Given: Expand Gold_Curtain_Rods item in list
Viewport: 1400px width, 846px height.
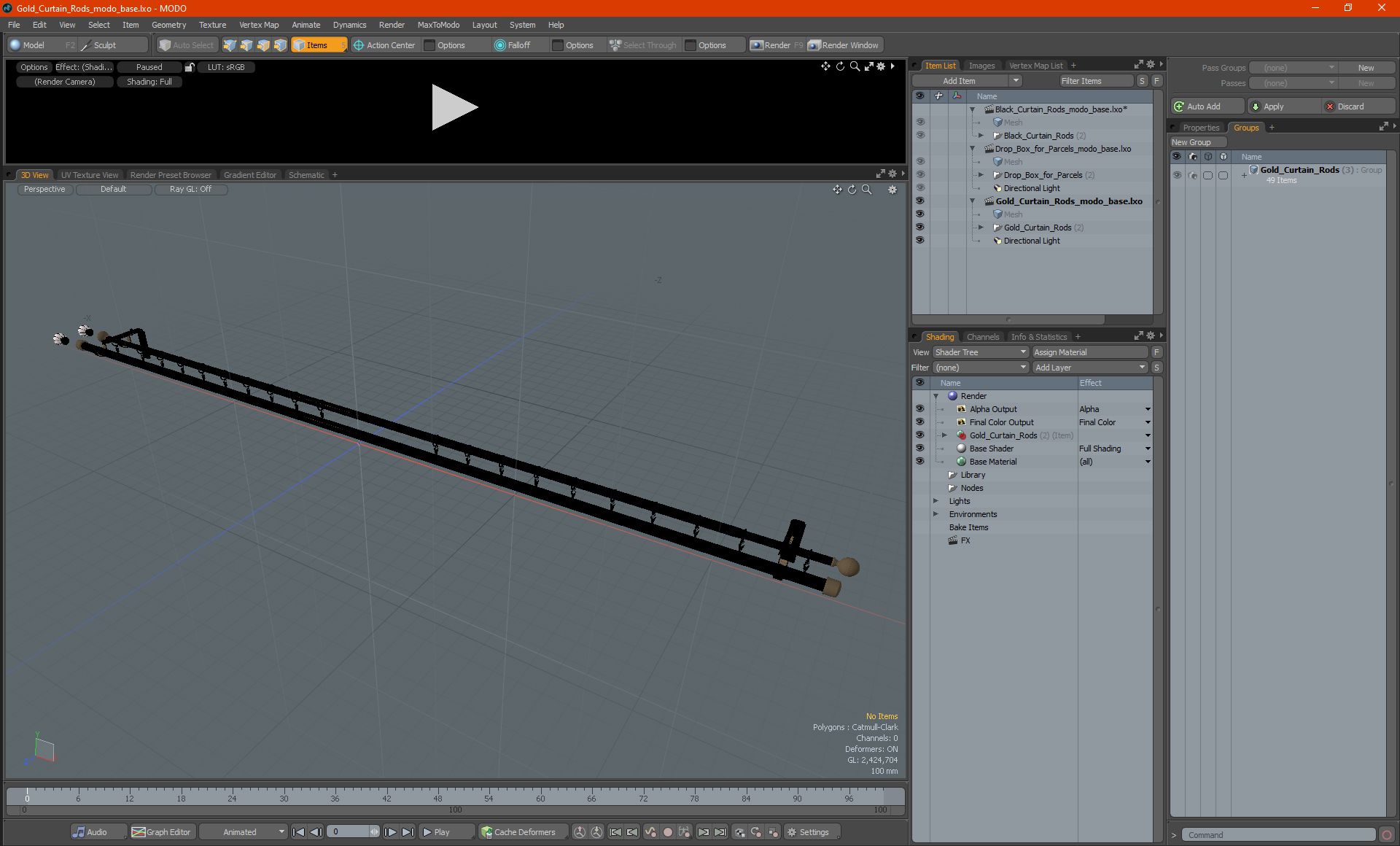Looking at the screenshot, I should point(981,228).
